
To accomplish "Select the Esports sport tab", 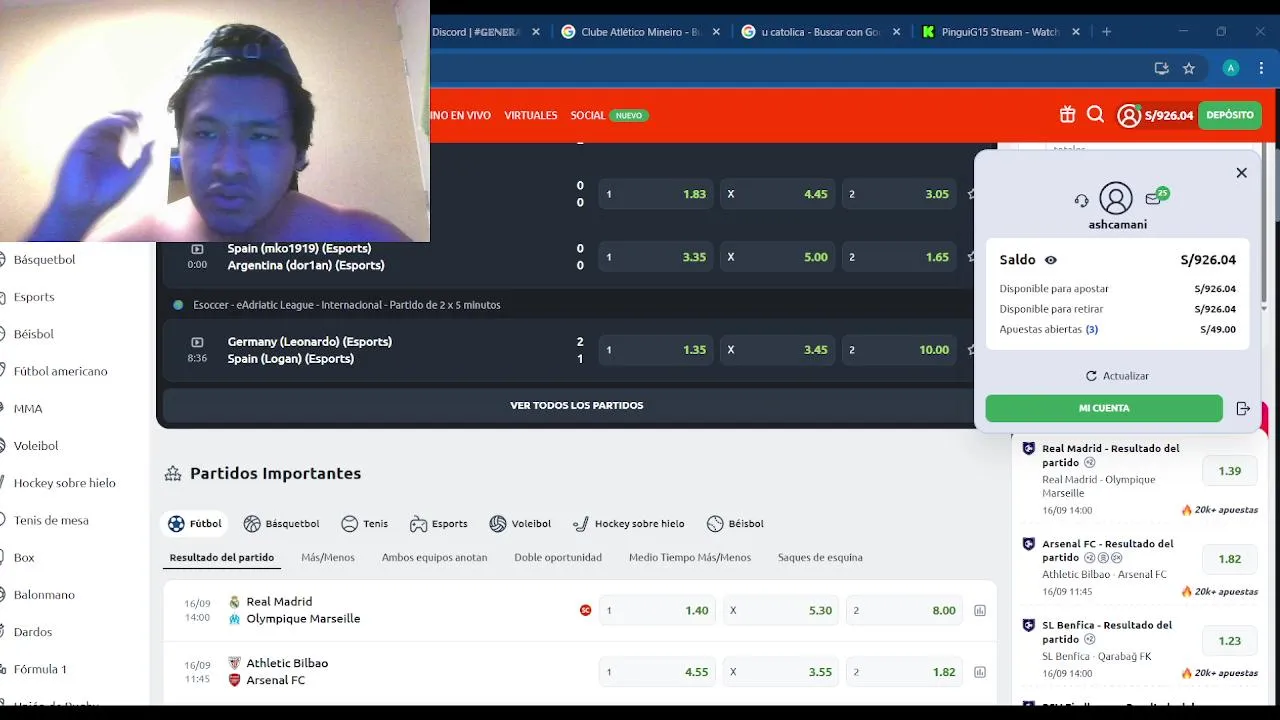I will click(439, 523).
